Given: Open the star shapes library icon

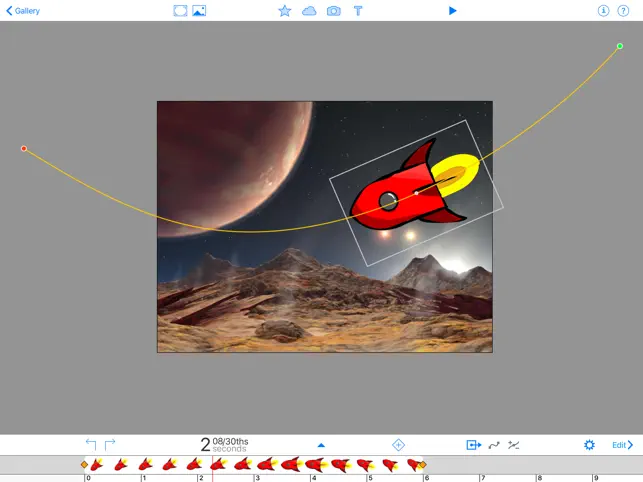Looking at the screenshot, I should [285, 11].
